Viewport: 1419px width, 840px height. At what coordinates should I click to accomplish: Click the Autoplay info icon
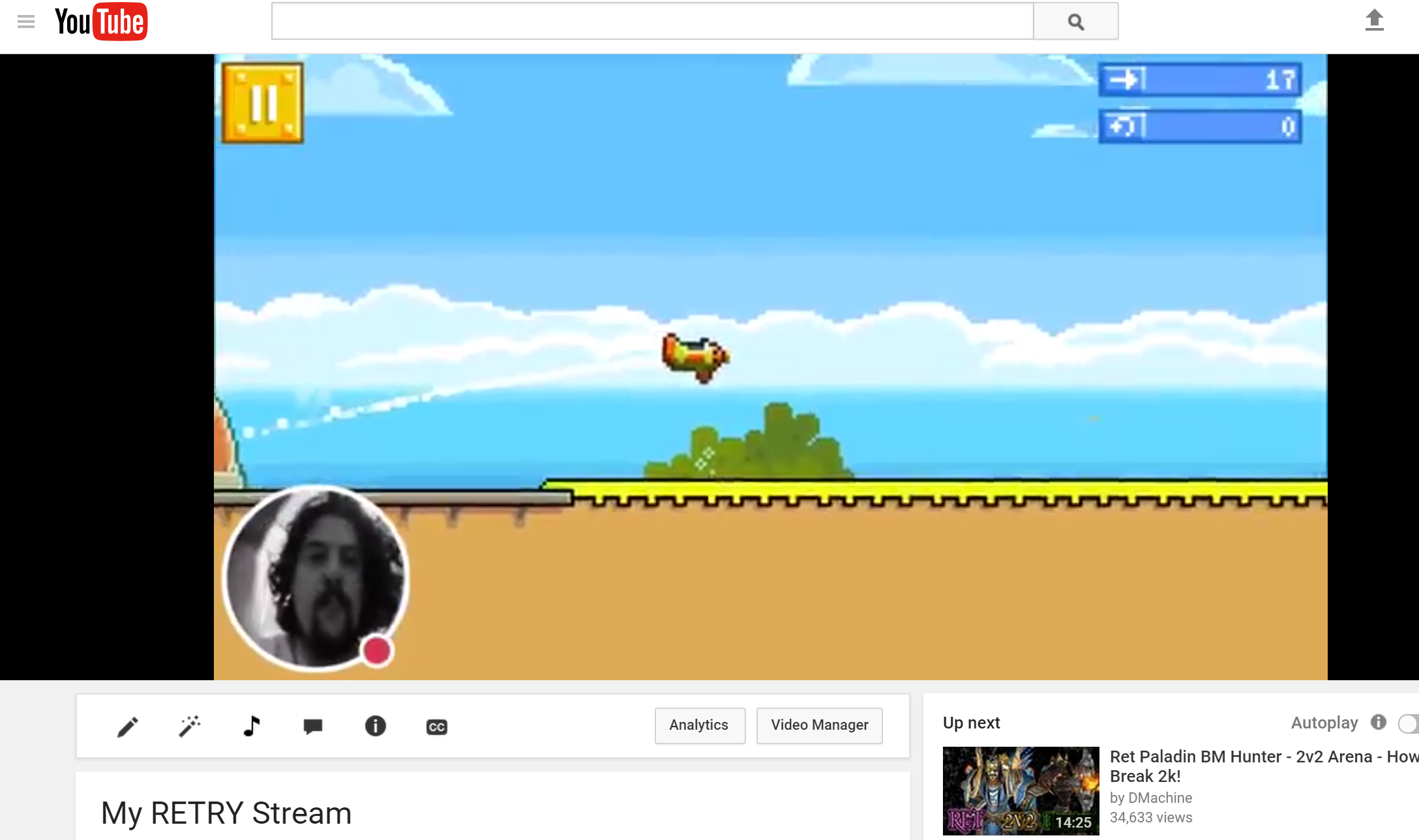[x=1379, y=722]
